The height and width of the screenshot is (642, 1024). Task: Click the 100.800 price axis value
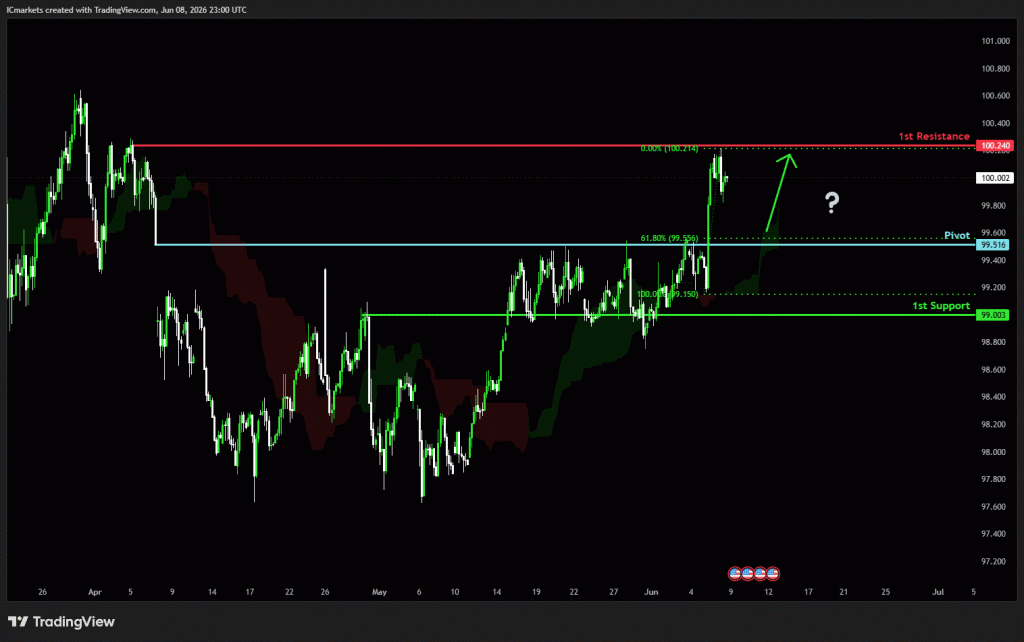(995, 69)
